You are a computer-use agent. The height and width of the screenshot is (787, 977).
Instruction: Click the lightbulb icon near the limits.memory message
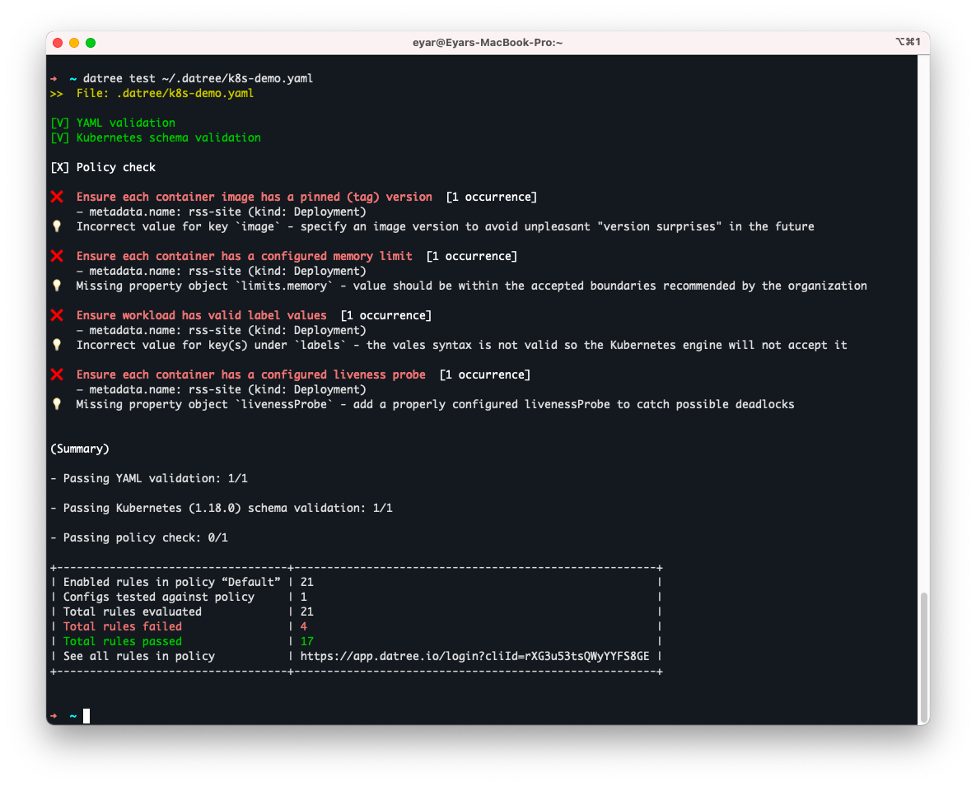pyautogui.click(x=57, y=285)
